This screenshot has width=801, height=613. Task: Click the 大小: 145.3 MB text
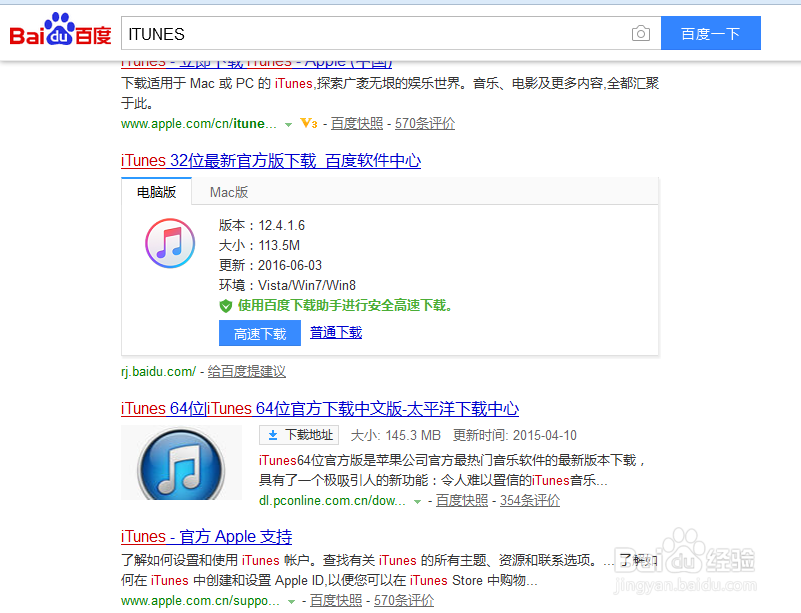pos(395,435)
